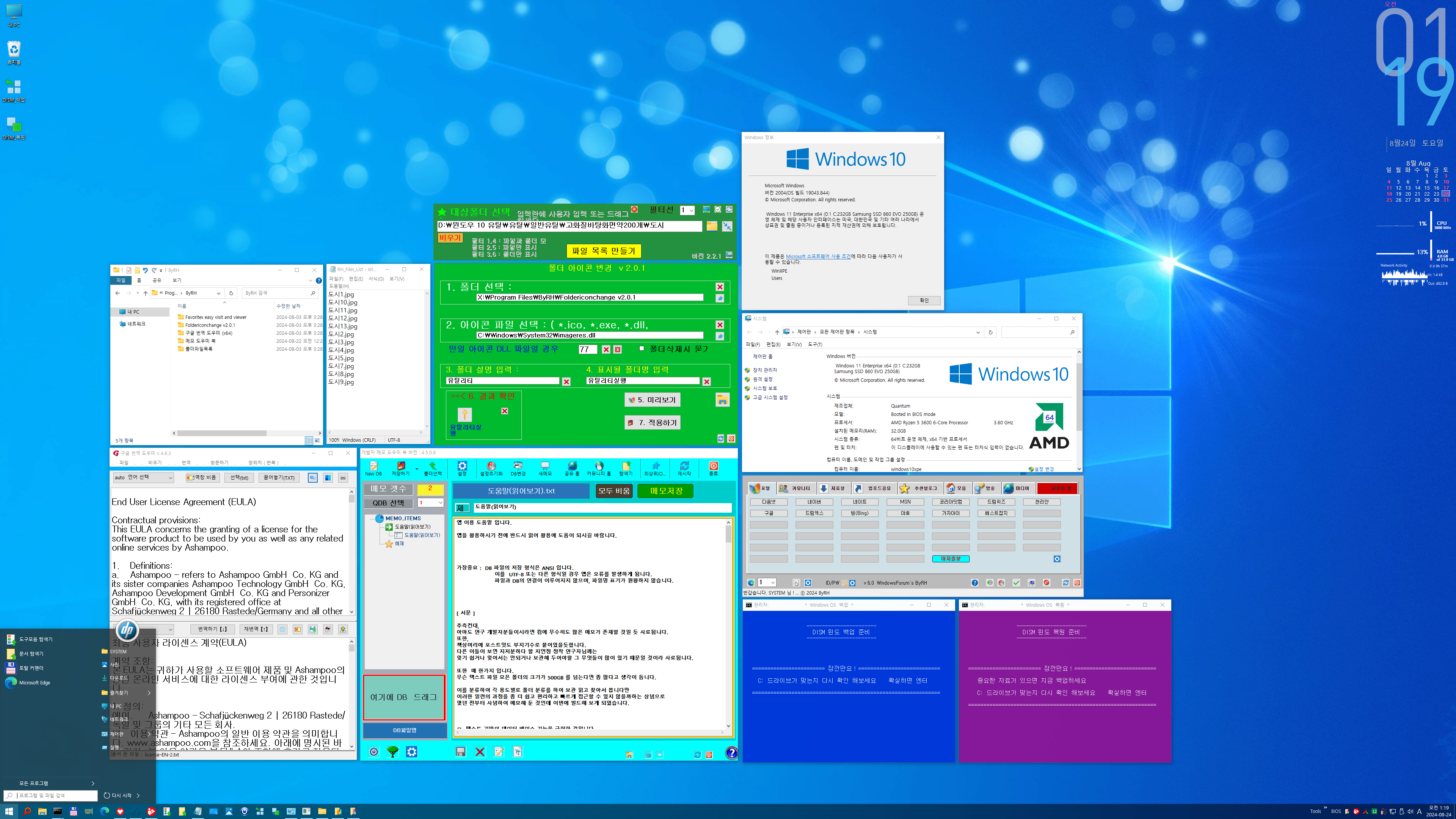The height and width of the screenshot is (819, 1456).
Task: Expand address history dropdown in ByRH explorer
Action: 218,293
